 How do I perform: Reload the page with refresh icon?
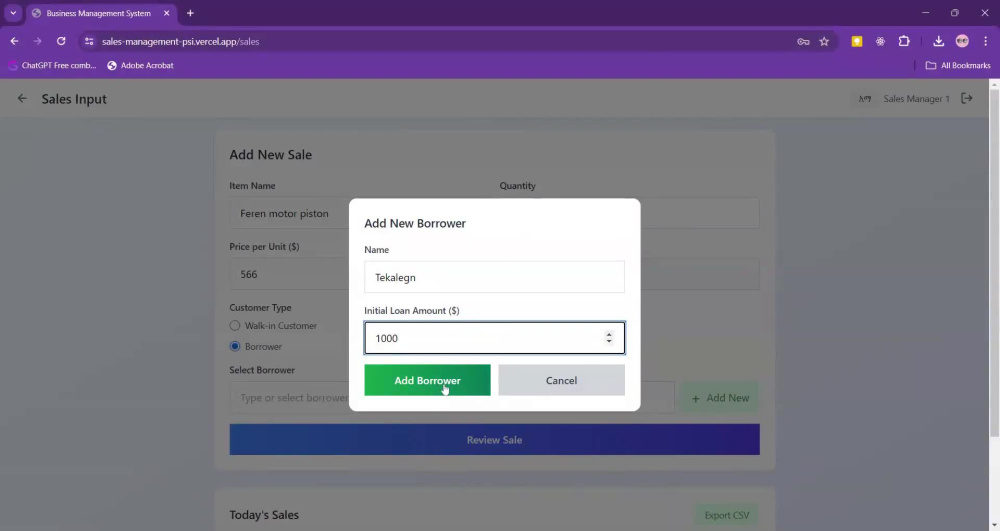click(61, 41)
